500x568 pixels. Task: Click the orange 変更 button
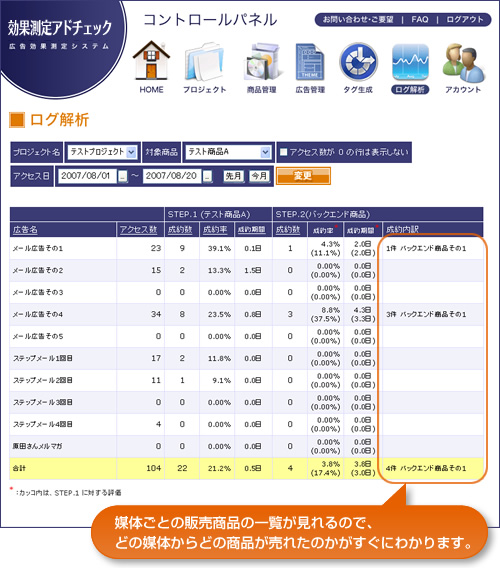pos(303,176)
